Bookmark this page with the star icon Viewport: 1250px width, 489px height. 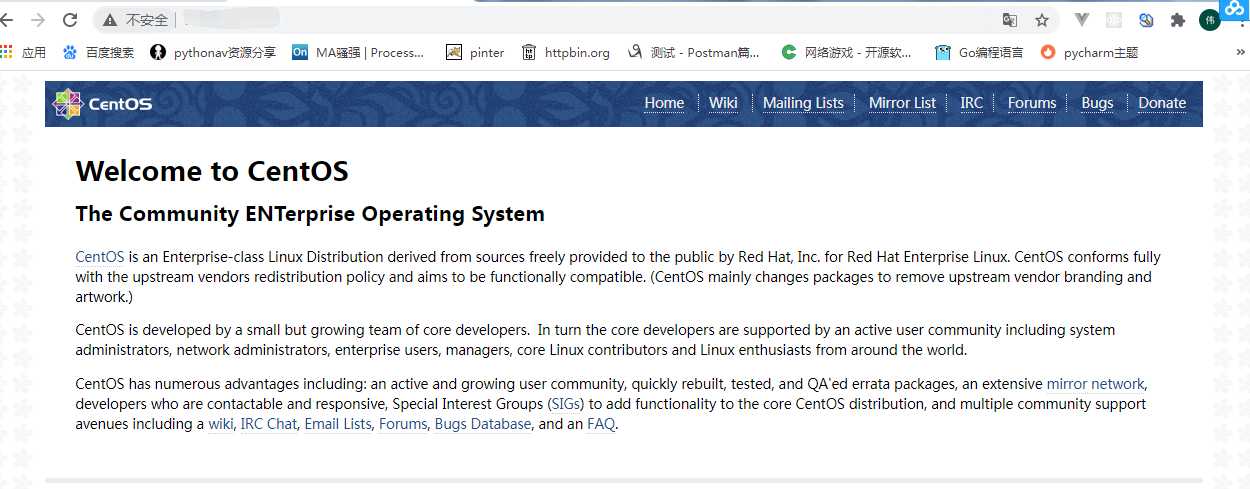pyautogui.click(x=1042, y=20)
